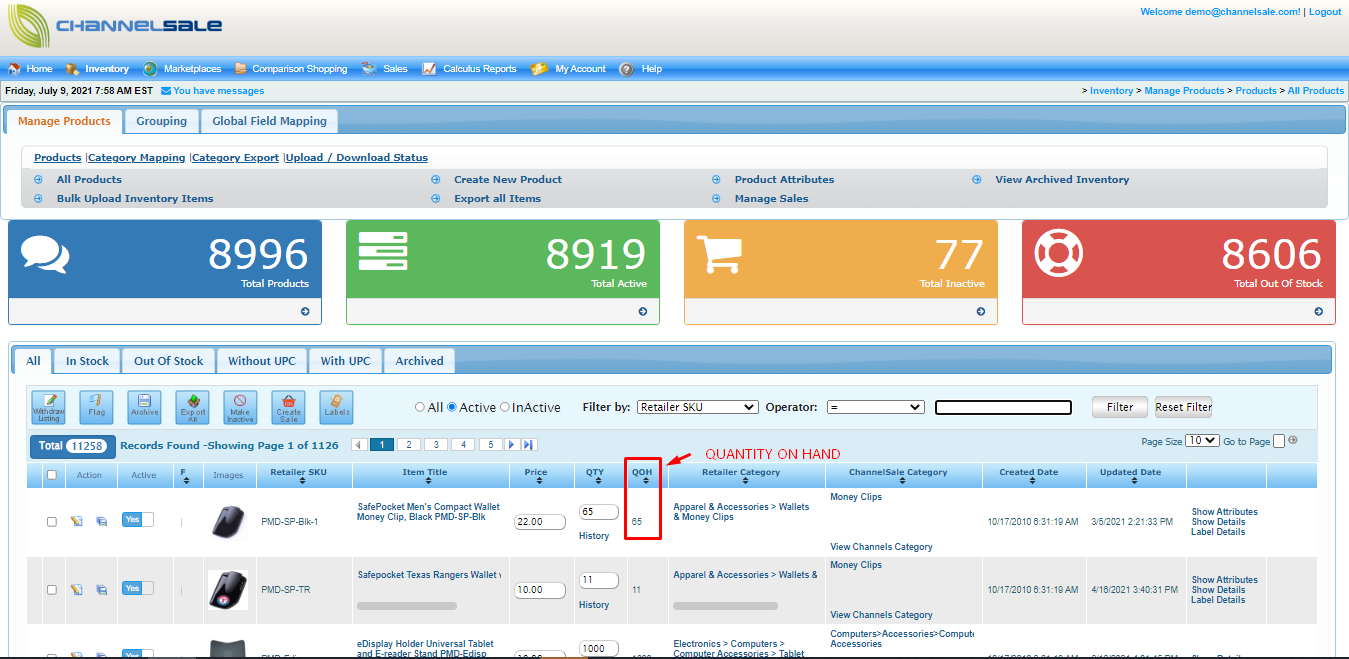Click the copy icon for PMD-SP-Blk-1

pos(101,521)
